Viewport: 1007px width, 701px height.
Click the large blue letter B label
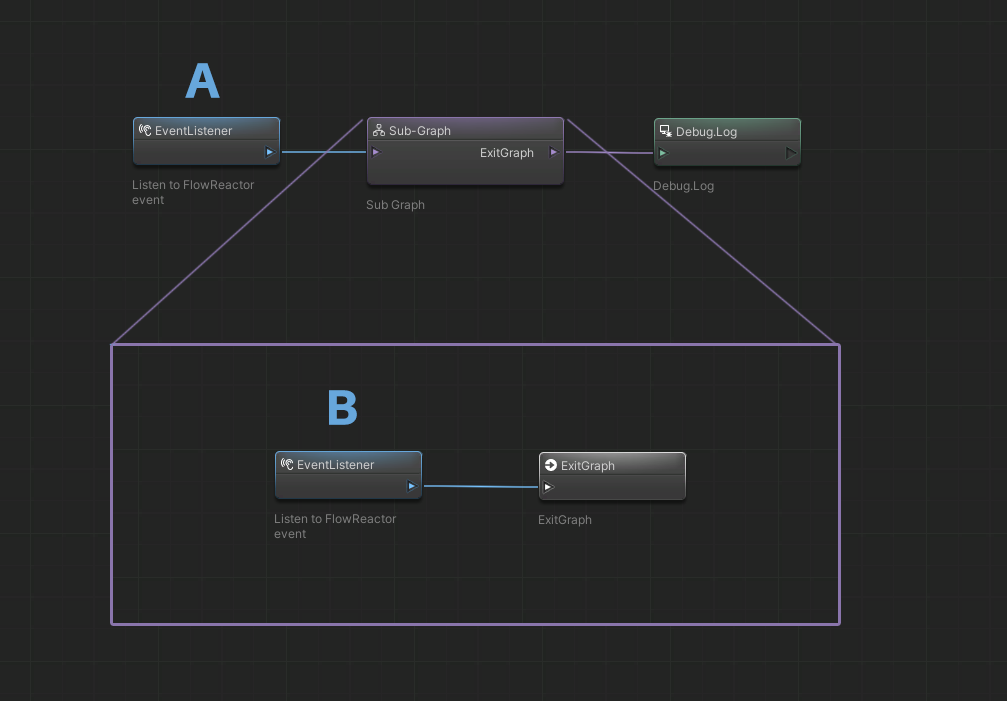point(342,408)
